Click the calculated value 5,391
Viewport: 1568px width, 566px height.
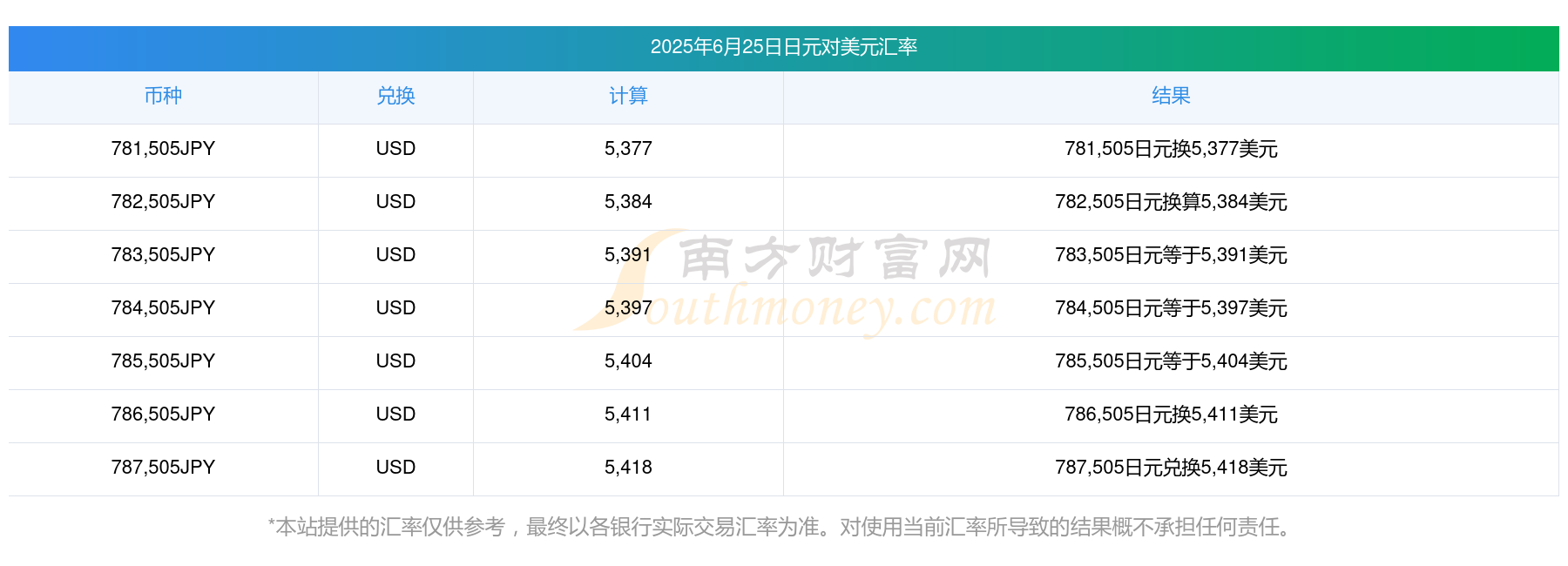point(628,255)
